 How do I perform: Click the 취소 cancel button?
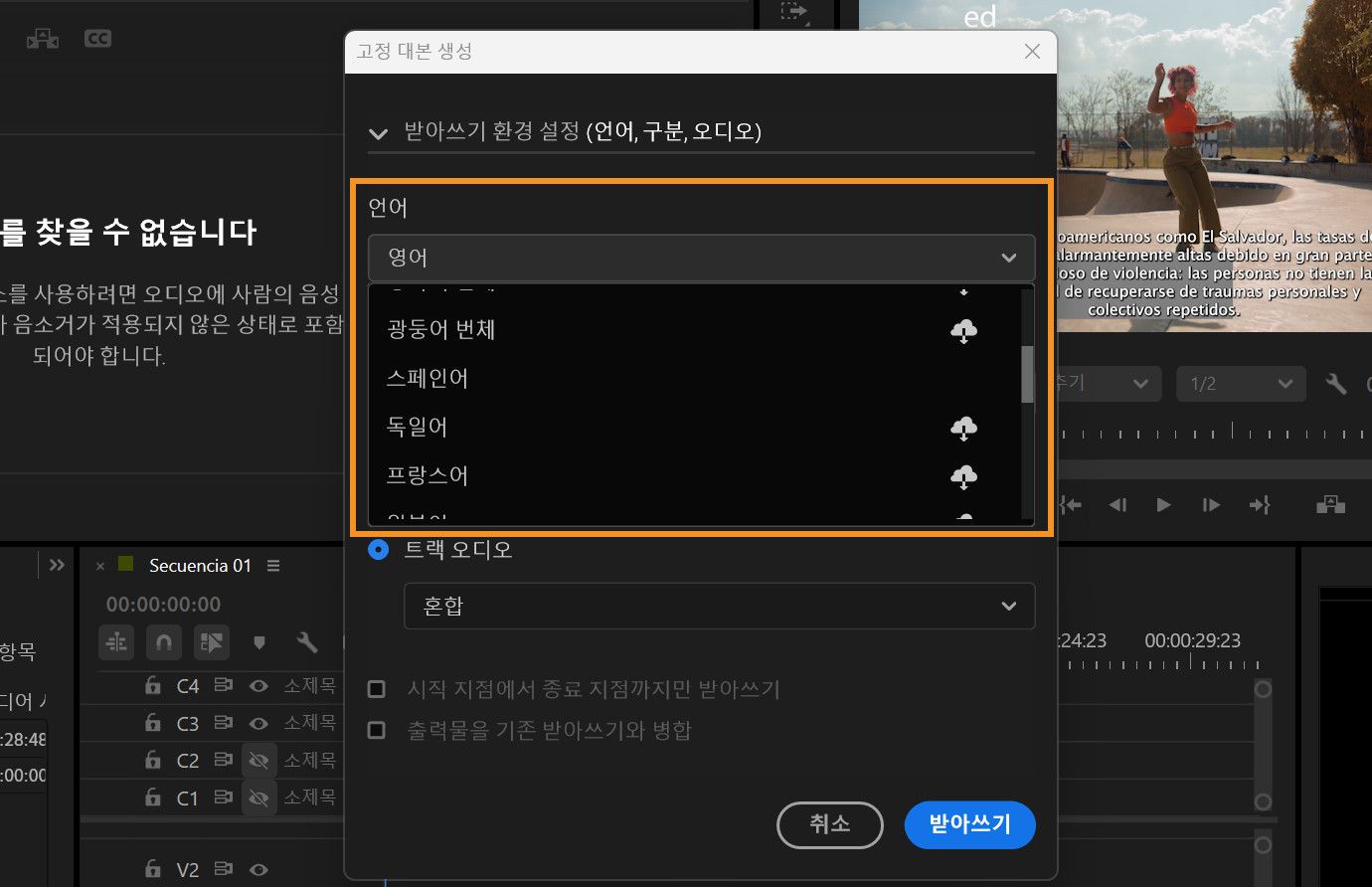[829, 824]
